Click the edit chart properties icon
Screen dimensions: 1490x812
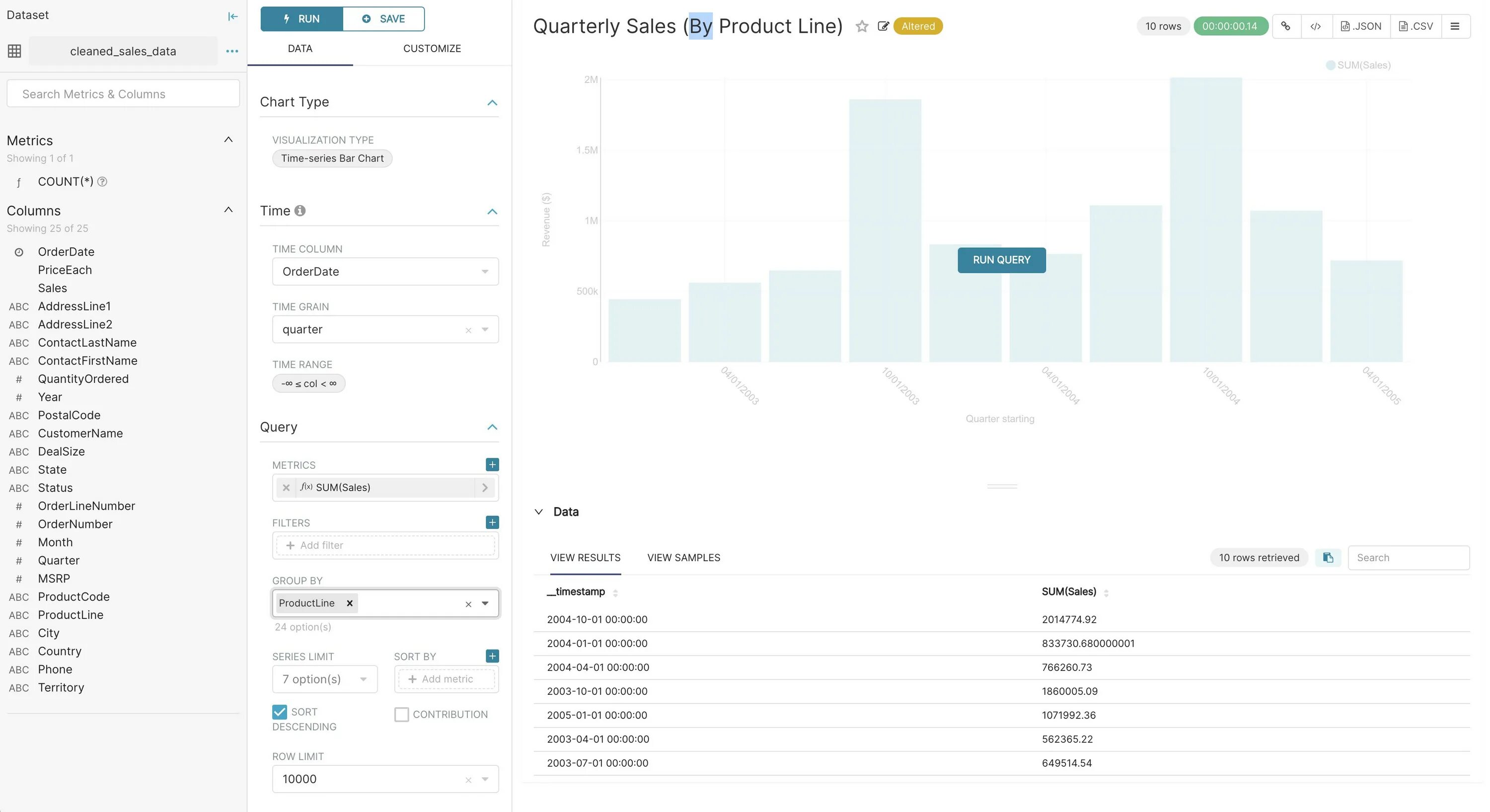(883, 26)
